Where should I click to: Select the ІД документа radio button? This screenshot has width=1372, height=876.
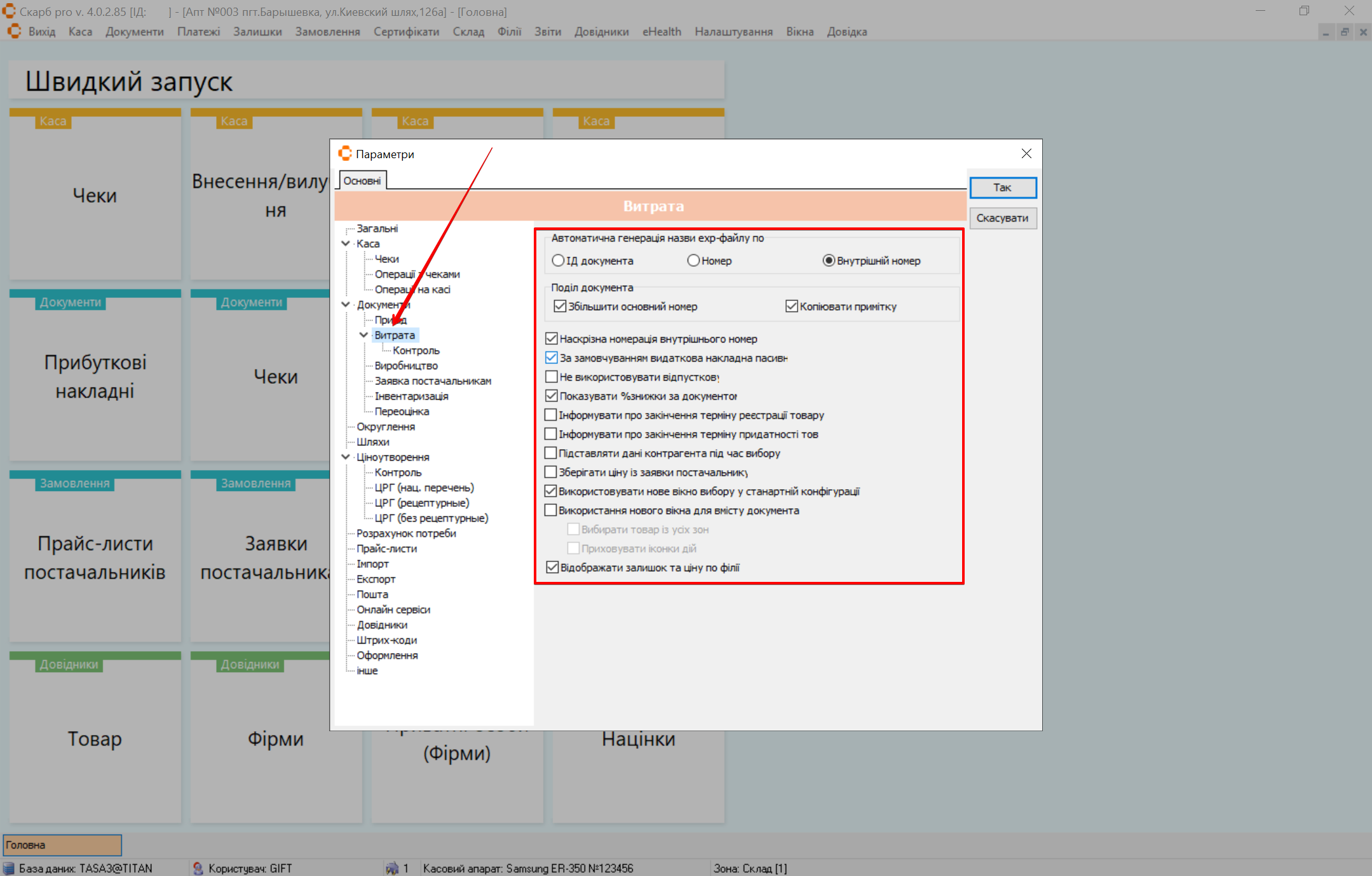click(x=558, y=260)
